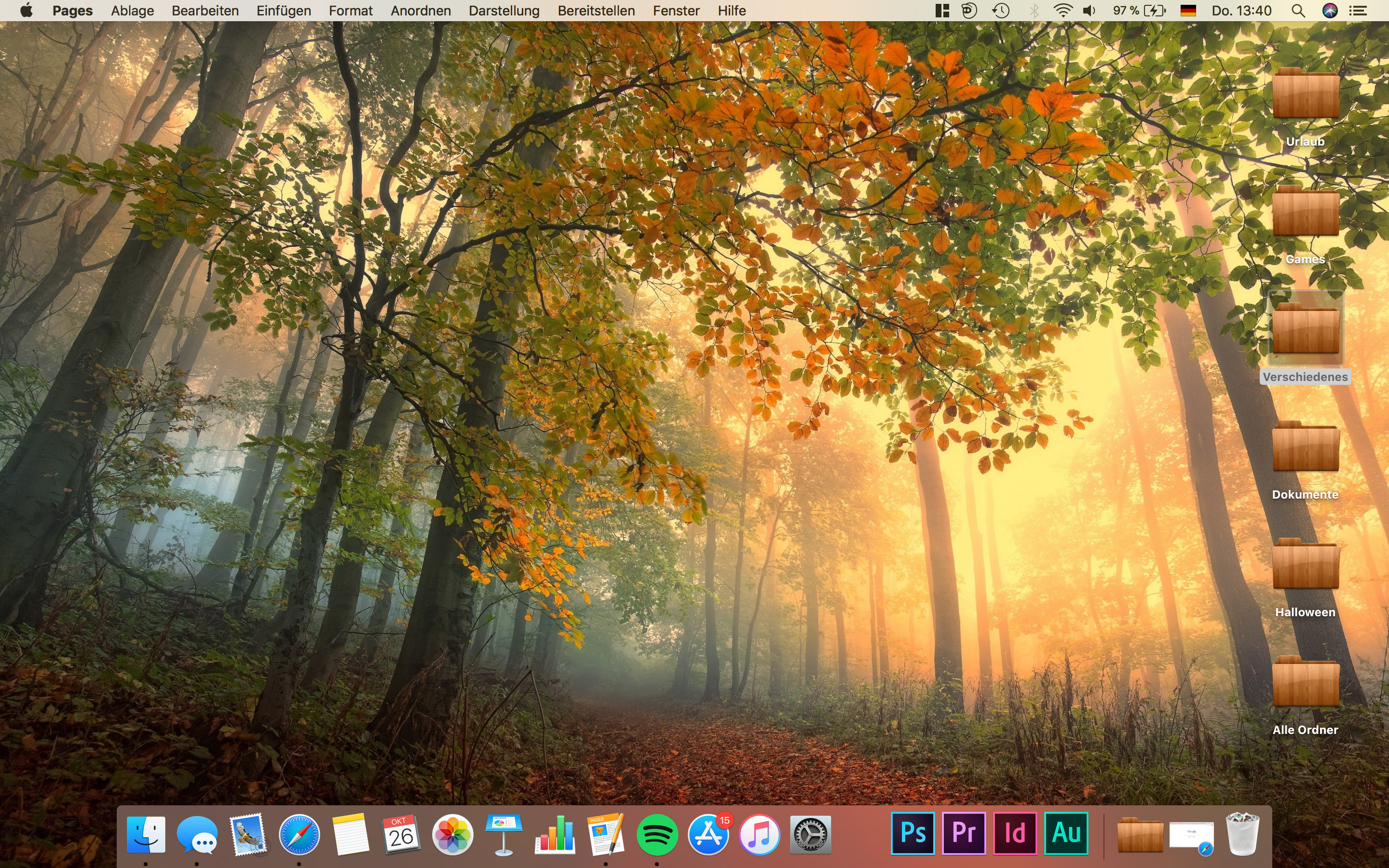Open the Format menu
Viewport: 1389px width, 868px height.
350,10
